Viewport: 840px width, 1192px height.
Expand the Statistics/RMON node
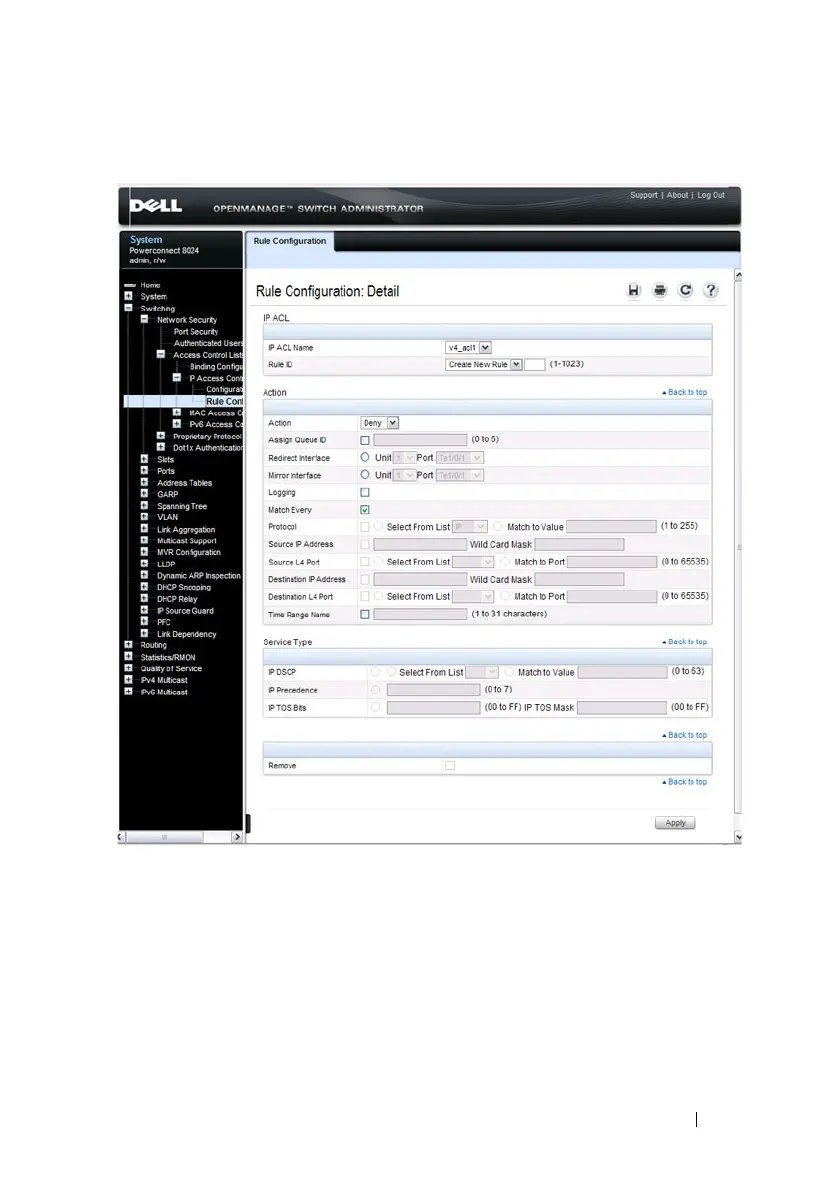tap(128, 657)
